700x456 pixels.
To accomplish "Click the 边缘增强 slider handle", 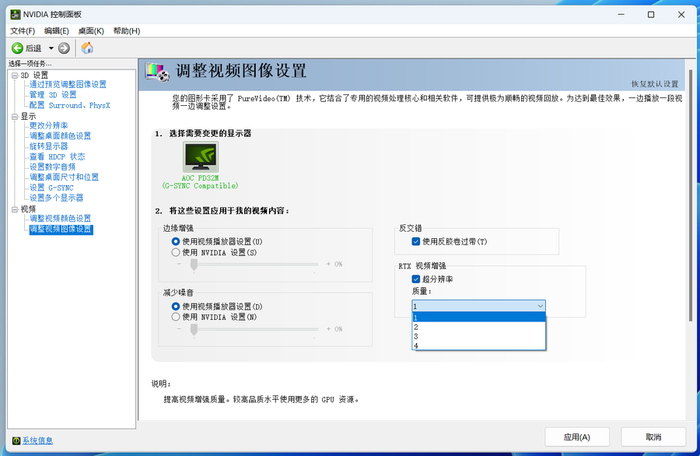I will tap(194, 265).
